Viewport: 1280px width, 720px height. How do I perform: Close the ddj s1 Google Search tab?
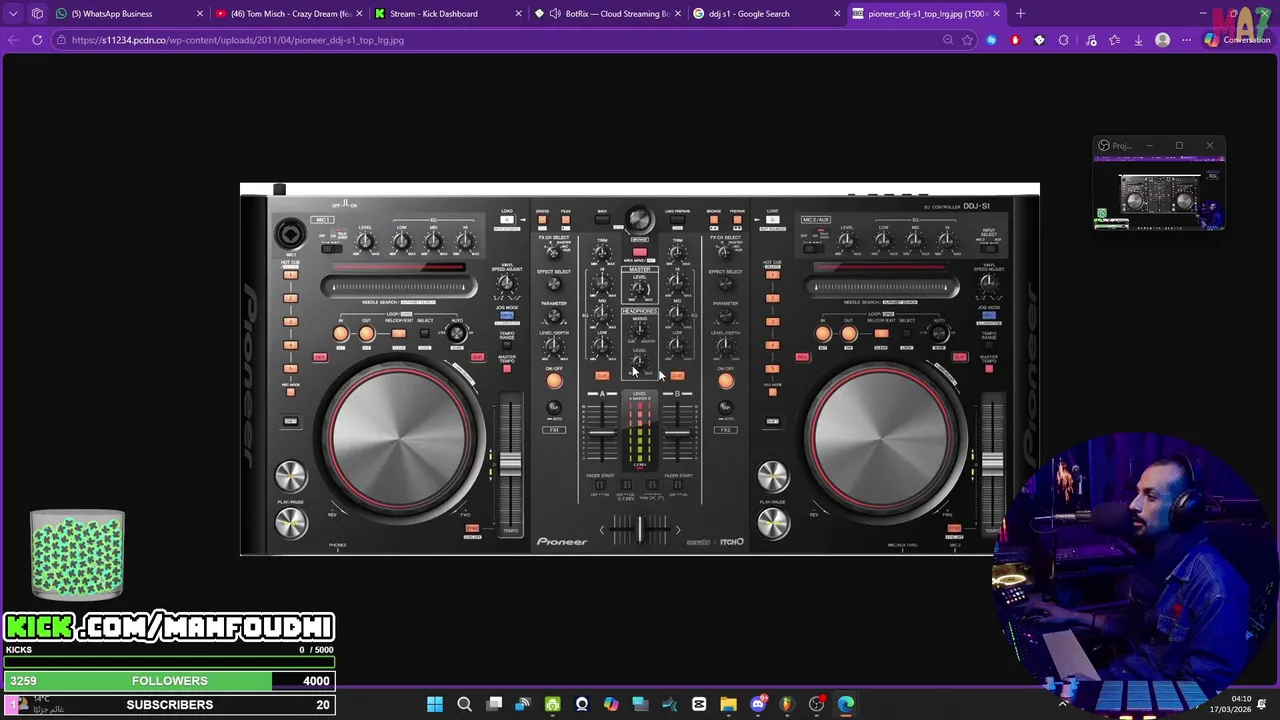837,14
